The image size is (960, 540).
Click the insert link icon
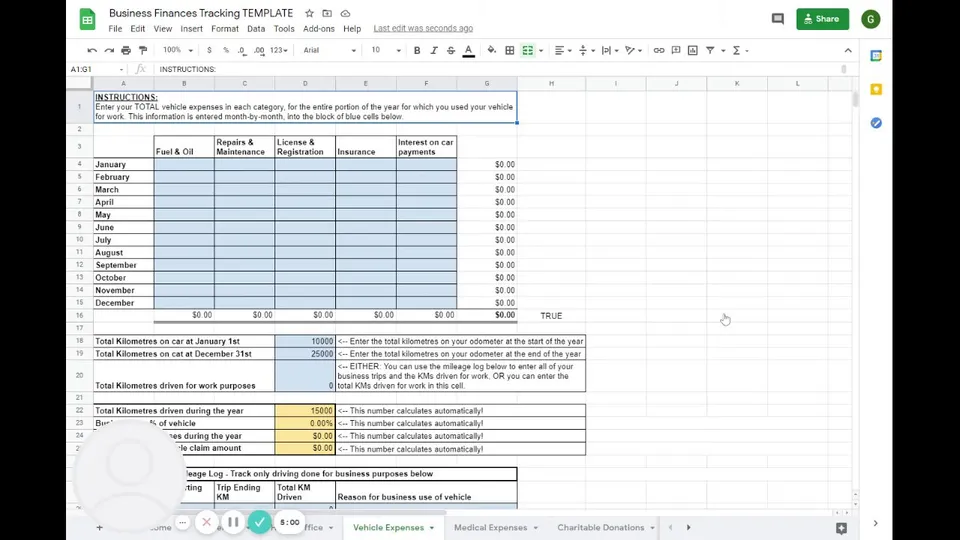pos(659,50)
